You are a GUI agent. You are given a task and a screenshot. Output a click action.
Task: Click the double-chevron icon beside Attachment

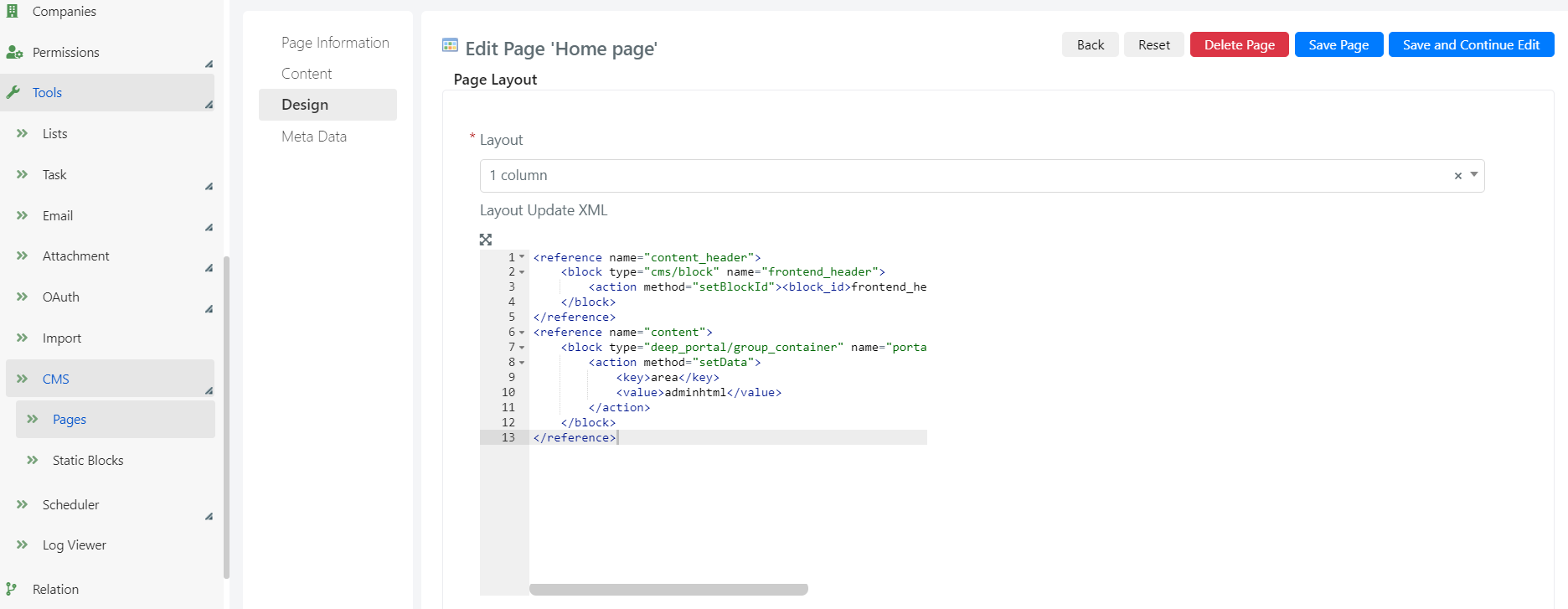pyautogui.click(x=23, y=255)
